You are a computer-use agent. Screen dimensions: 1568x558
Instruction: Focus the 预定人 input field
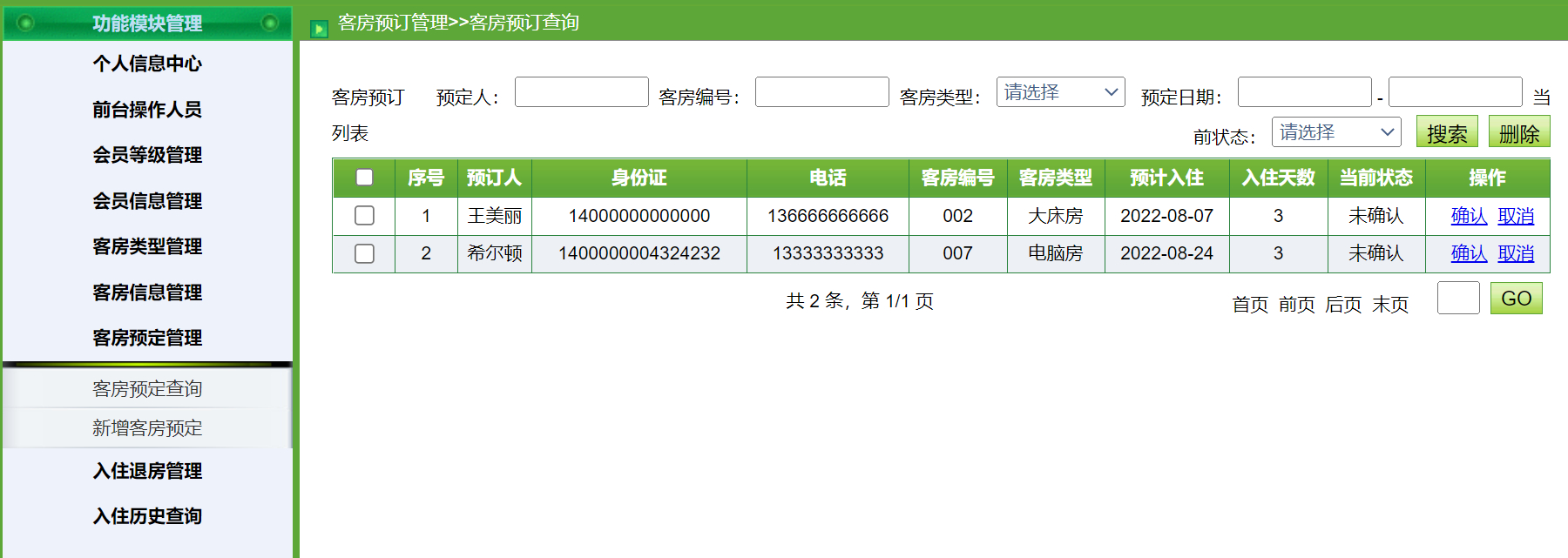point(582,92)
